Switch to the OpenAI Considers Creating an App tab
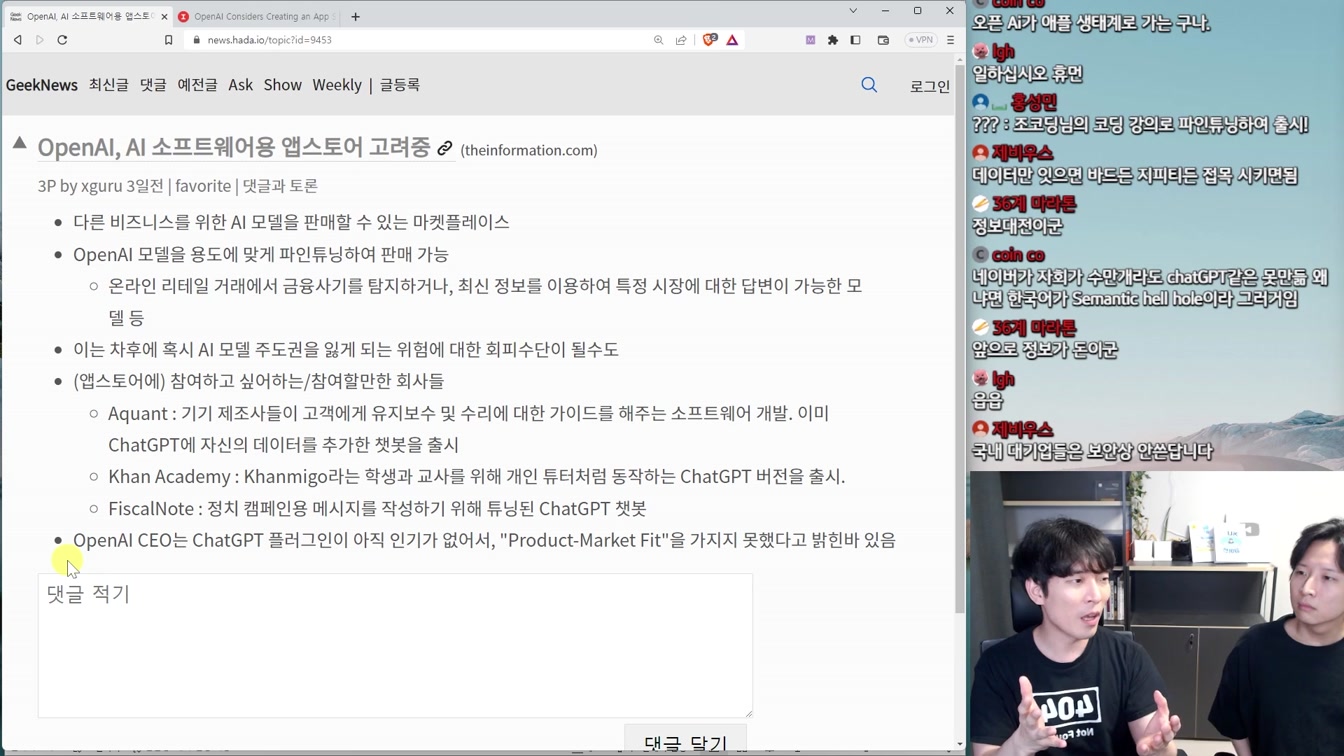Image resolution: width=1344 pixels, height=756 pixels. click(259, 17)
